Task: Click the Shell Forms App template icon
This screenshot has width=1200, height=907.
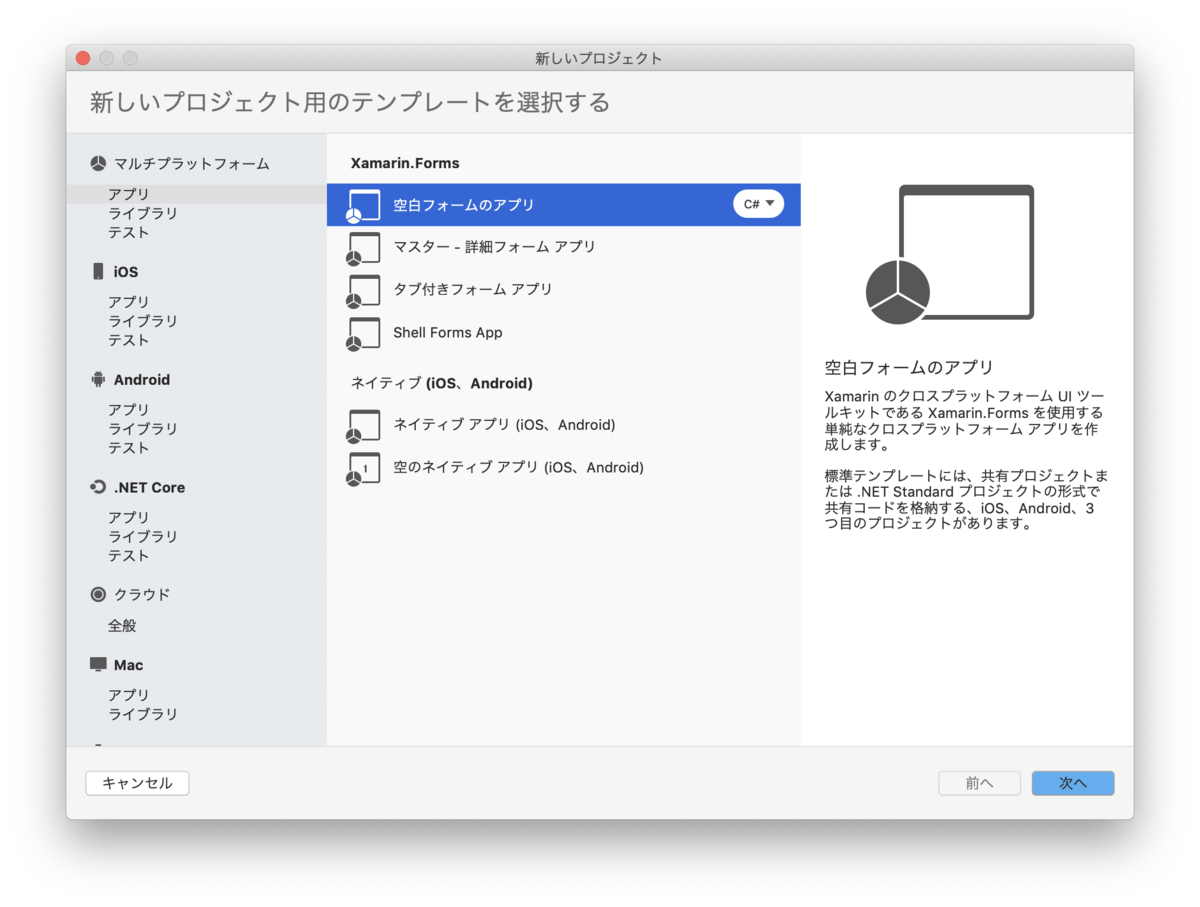Action: click(363, 333)
